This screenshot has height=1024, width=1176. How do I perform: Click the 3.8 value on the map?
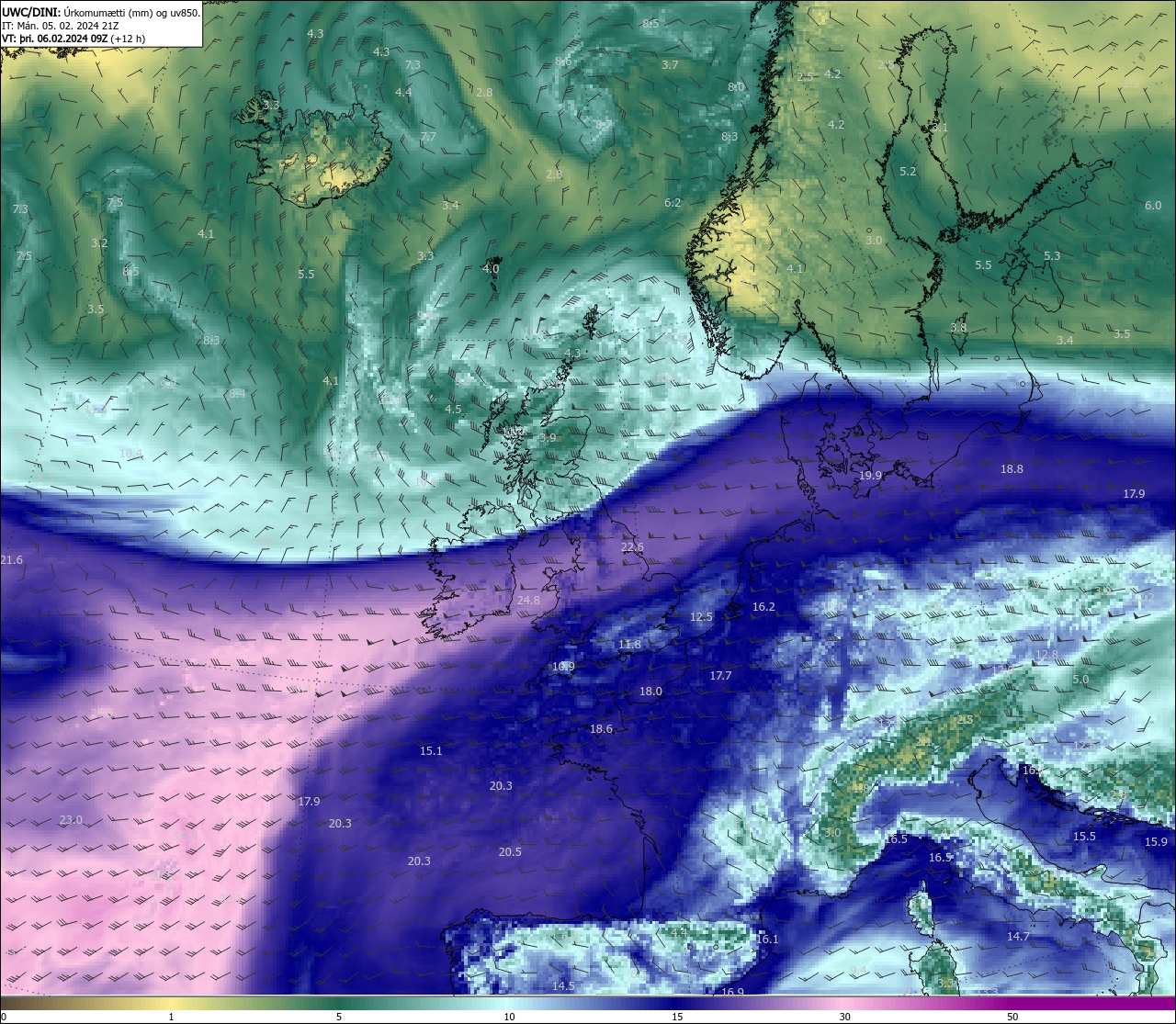[958, 328]
